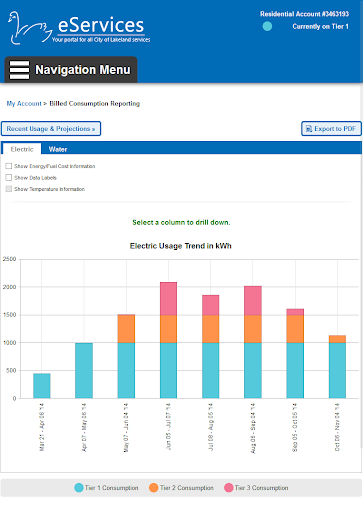Image resolution: width=363 pixels, height=512 pixels.
Task: Enable Show Energy/Fuel Cost Information checkbox
Action: 9,166
